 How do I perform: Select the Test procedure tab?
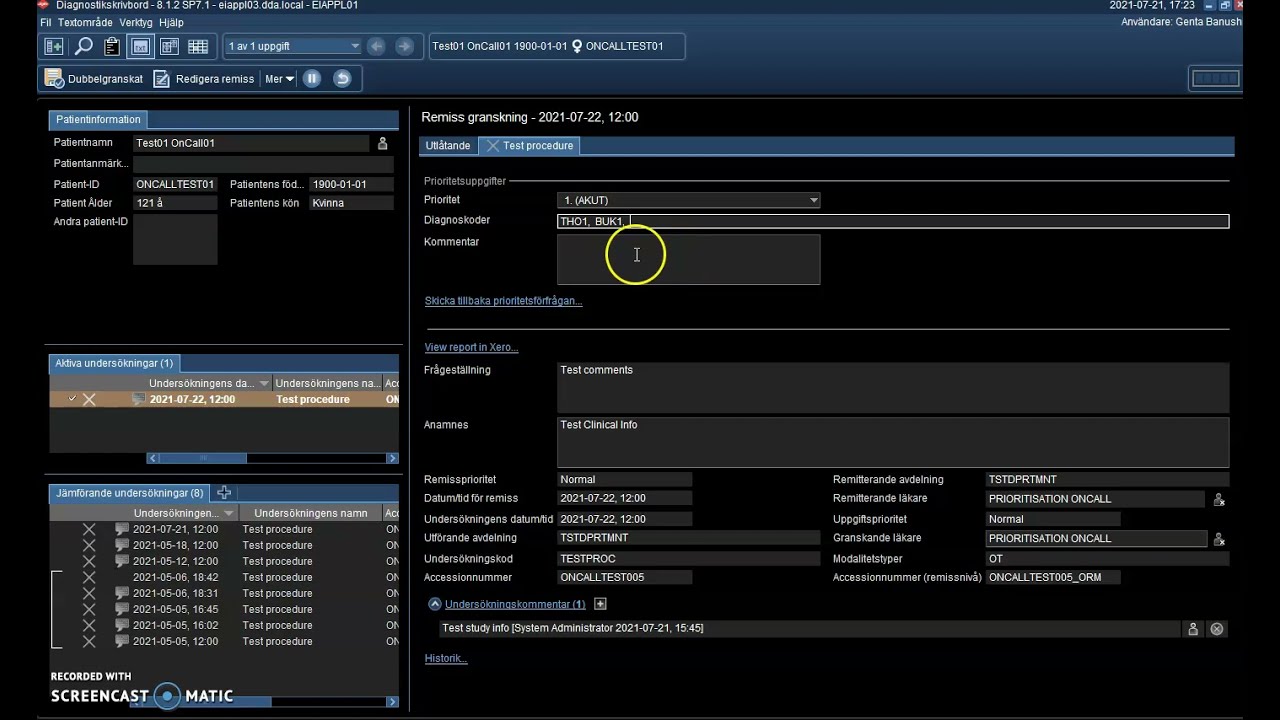point(530,146)
